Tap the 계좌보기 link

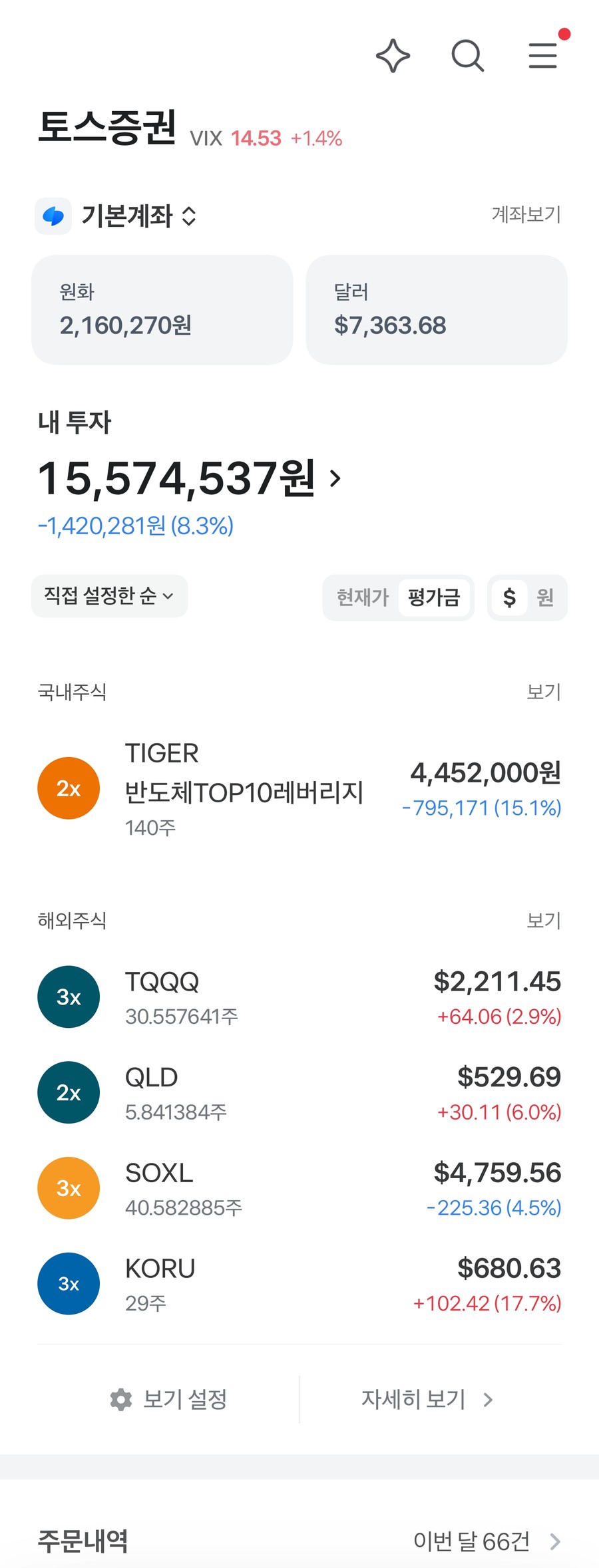[526, 214]
